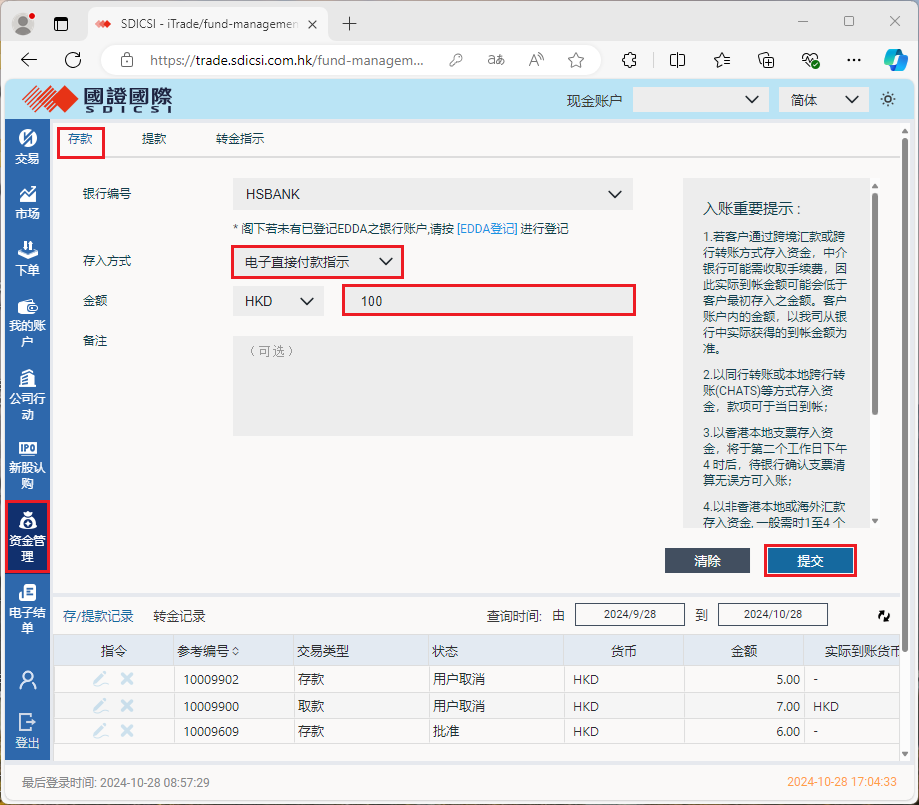This screenshot has height=805, width=919.
Task: Click the 登出 logout icon
Action: click(x=27, y=729)
